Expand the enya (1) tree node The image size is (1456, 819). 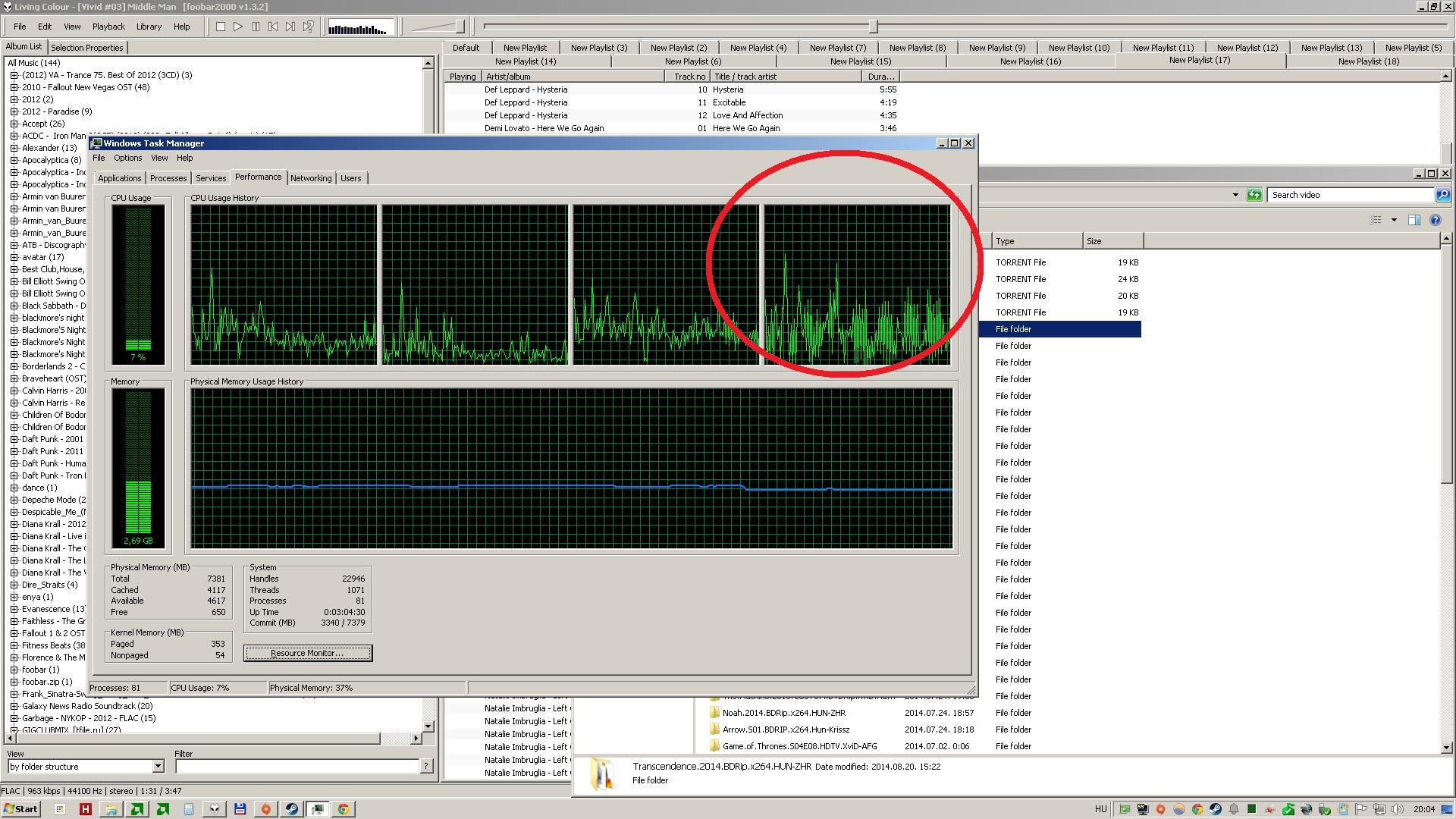(x=14, y=597)
